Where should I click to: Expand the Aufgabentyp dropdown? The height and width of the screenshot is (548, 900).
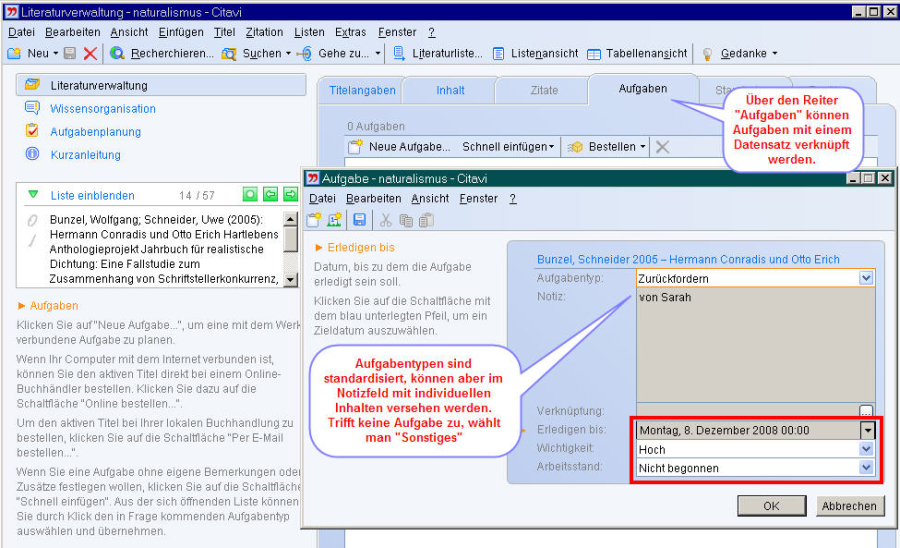coord(866,278)
